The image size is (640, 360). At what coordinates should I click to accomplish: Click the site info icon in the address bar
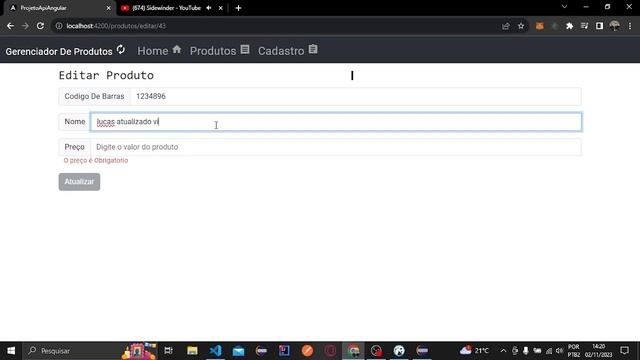59,26
